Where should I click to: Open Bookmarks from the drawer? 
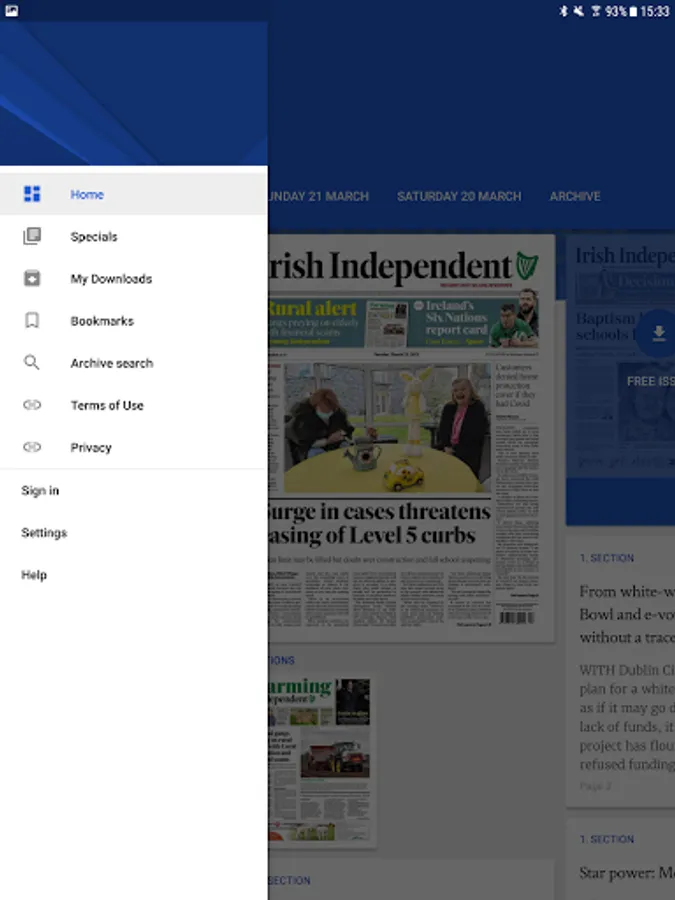[134, 320]
